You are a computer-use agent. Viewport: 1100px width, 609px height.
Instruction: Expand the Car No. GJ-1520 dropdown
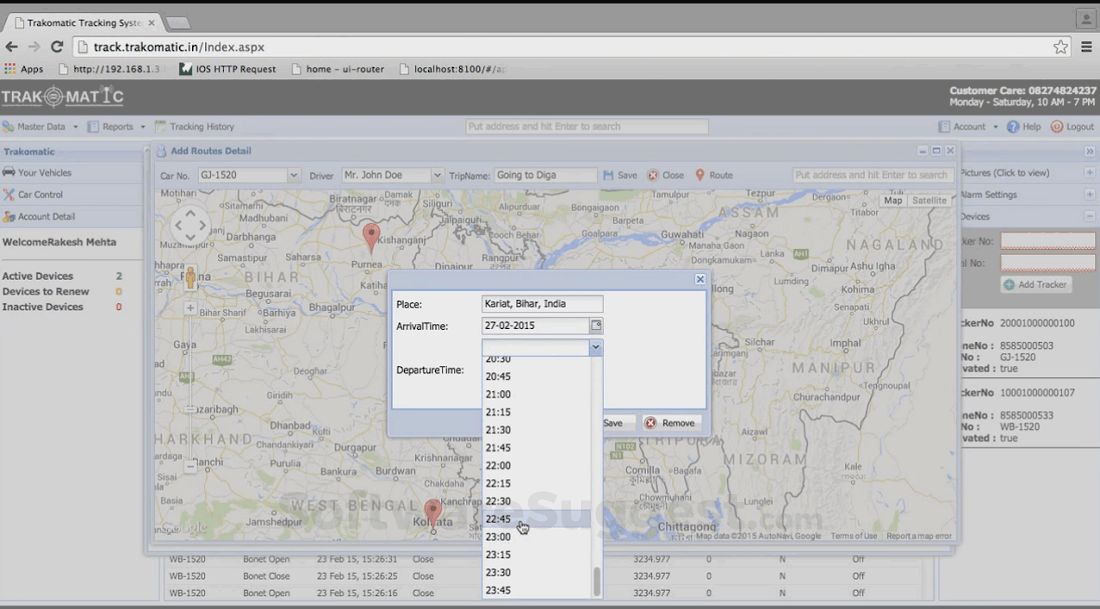click(x=293, y=175)
